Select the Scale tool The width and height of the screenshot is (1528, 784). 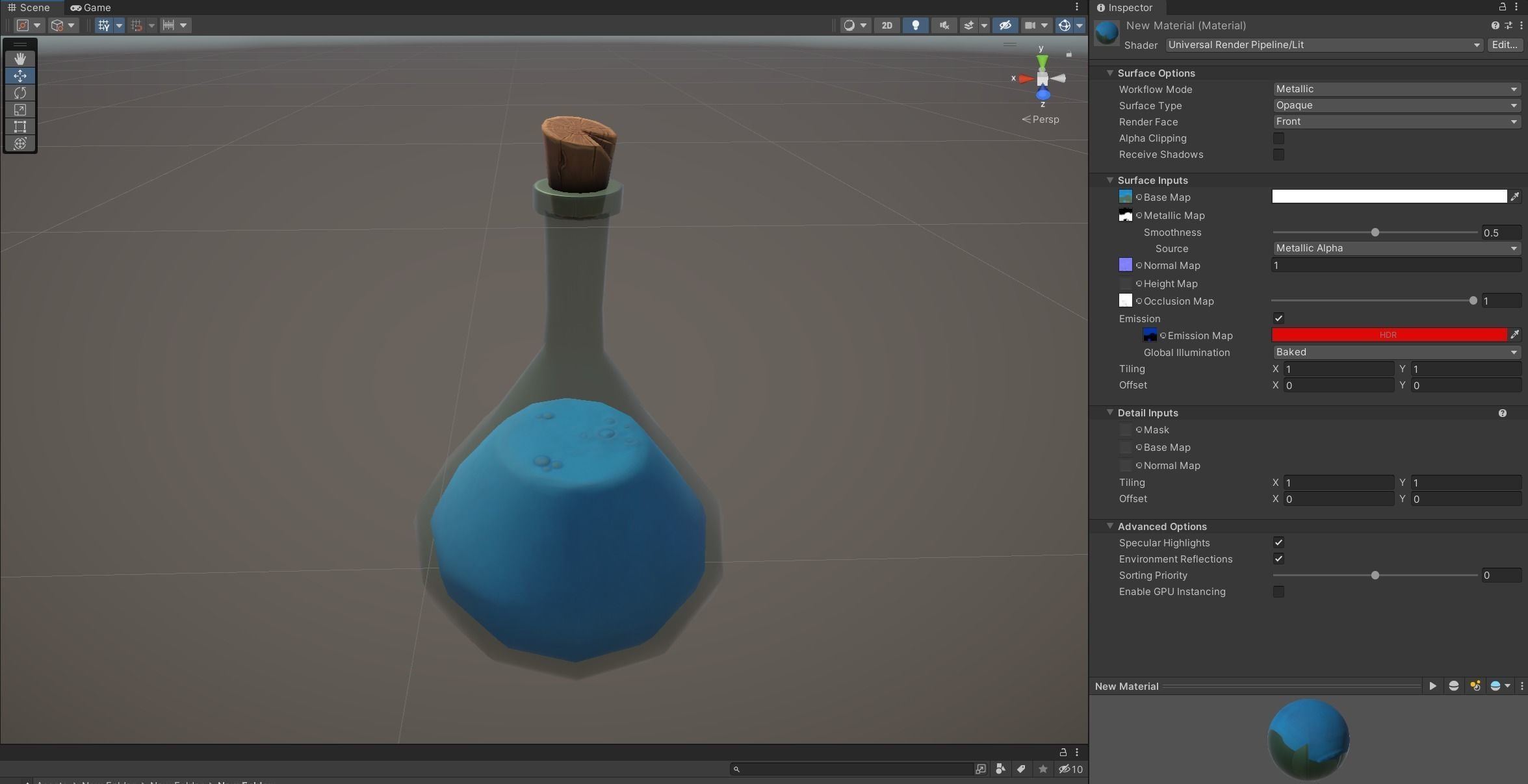20,109
